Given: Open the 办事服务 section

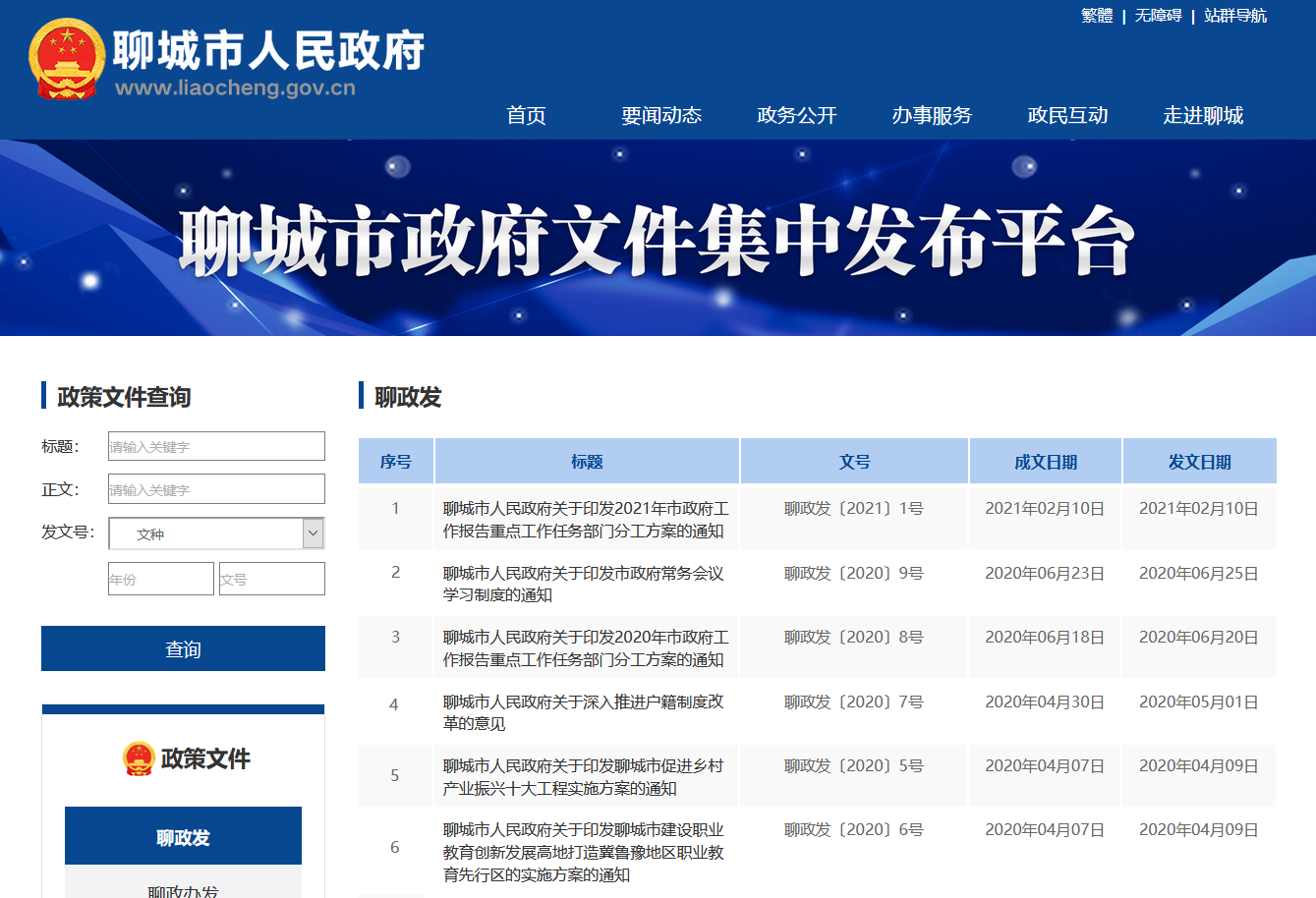Looking at the screenshot, I should pos(931,116).
